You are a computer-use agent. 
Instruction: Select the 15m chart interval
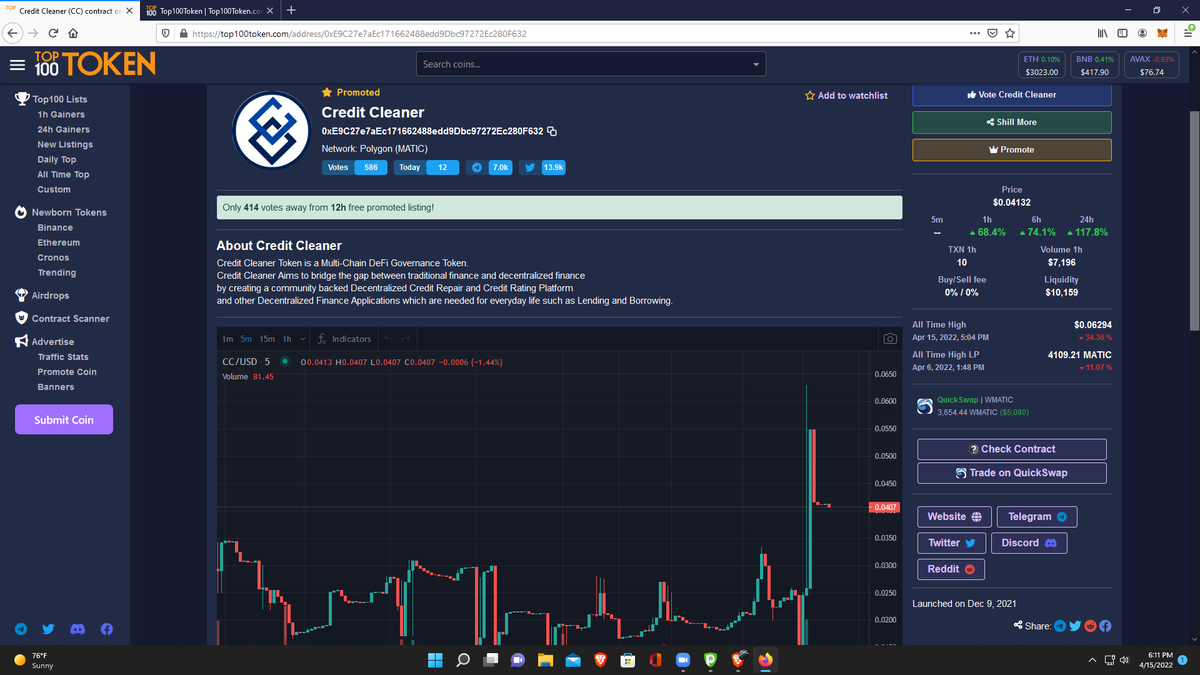[x=267, y=339]
